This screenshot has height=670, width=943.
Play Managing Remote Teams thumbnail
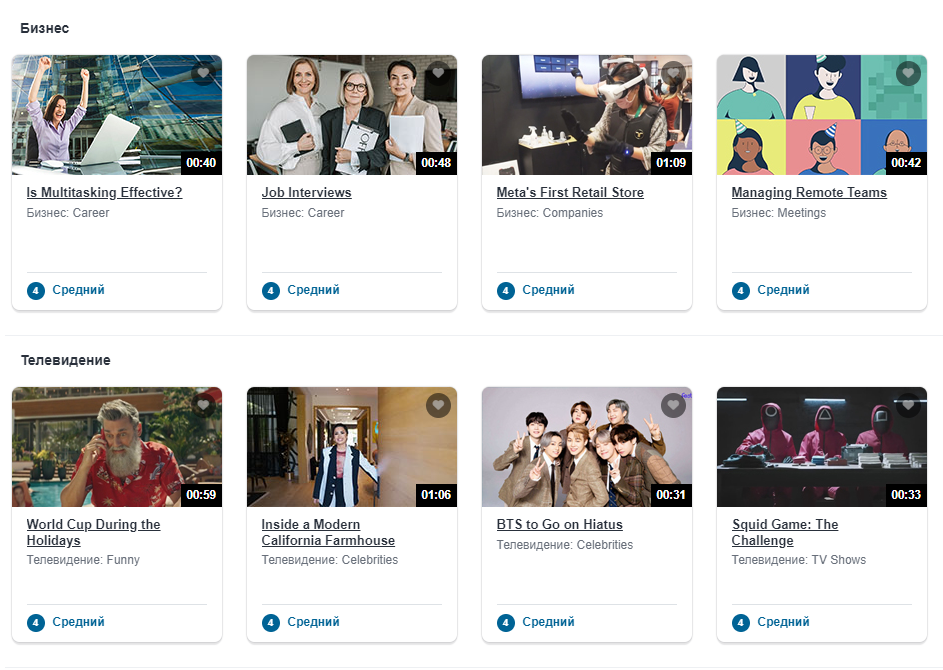pyautogui.click(x=822, y=115)
